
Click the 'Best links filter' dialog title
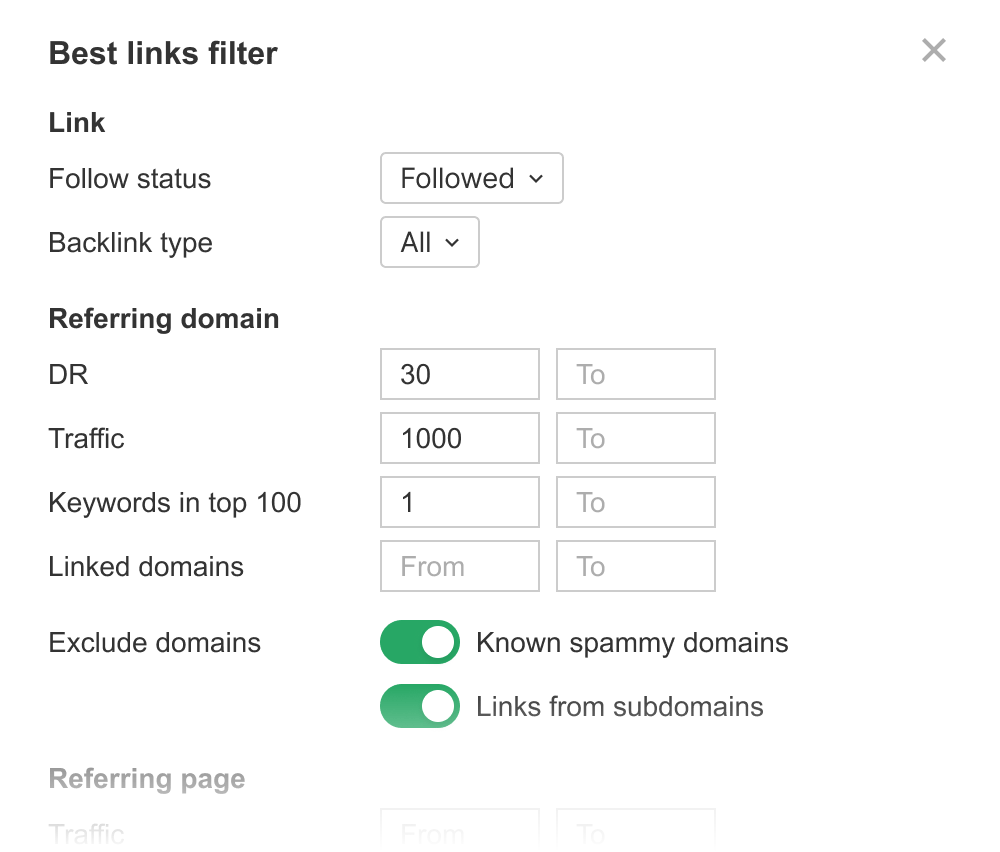(163, 53)
